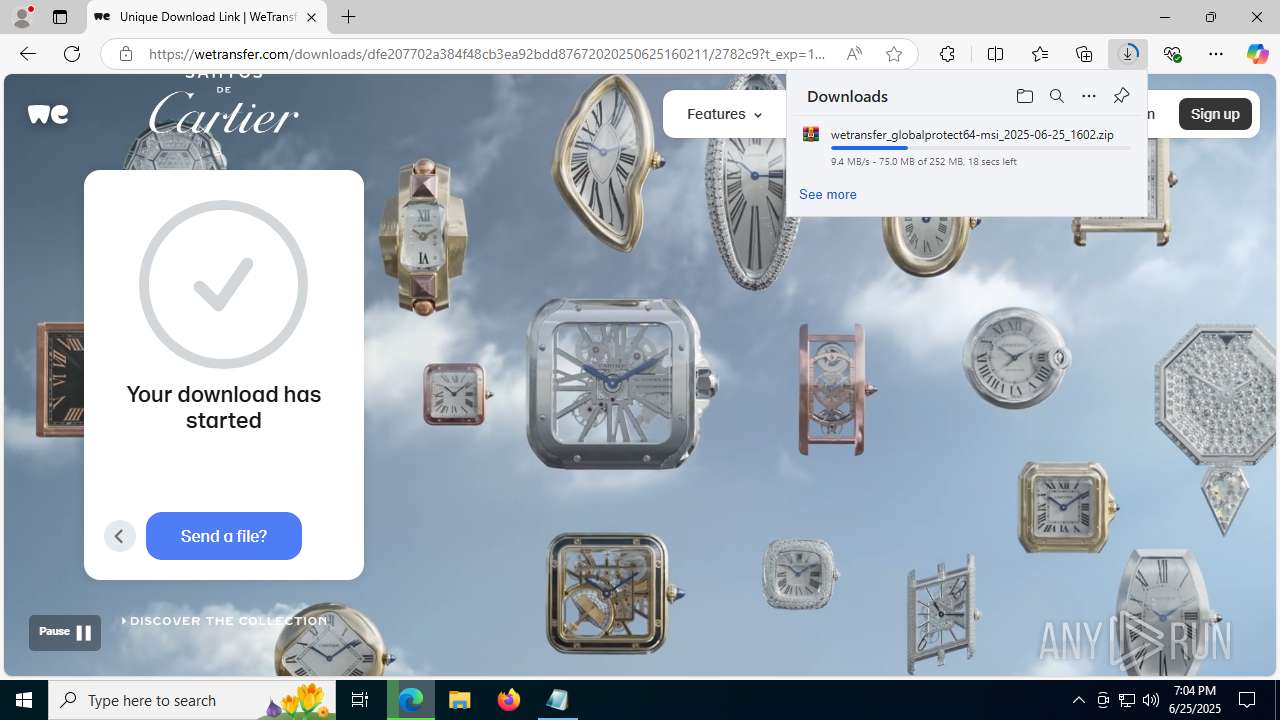Click the browser Back arrow

coord(28,54)
